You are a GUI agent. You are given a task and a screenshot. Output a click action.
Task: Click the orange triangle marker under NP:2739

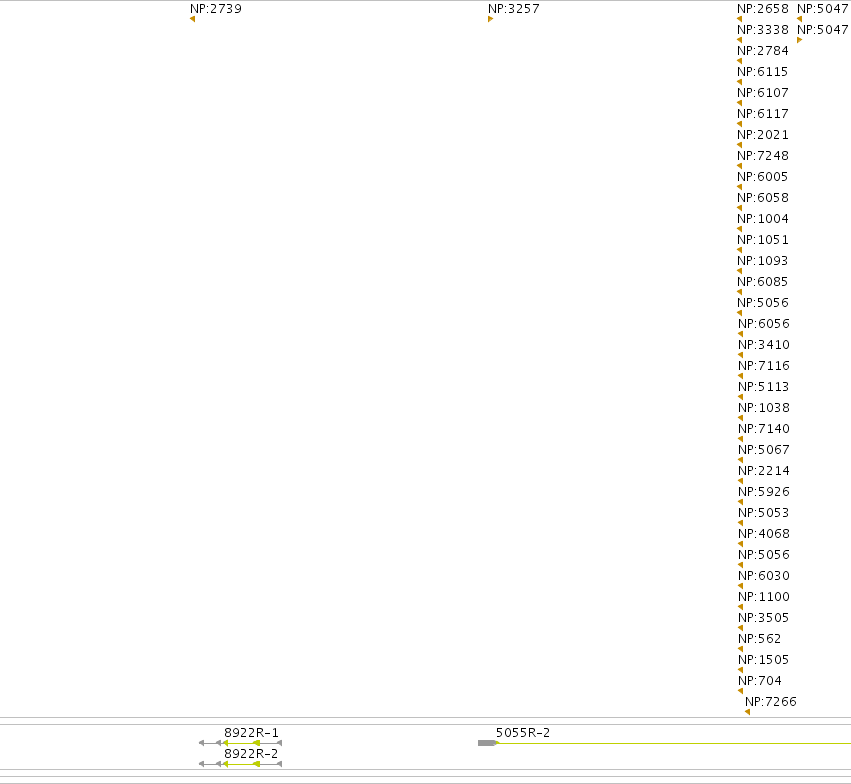(x=192, y=19)
